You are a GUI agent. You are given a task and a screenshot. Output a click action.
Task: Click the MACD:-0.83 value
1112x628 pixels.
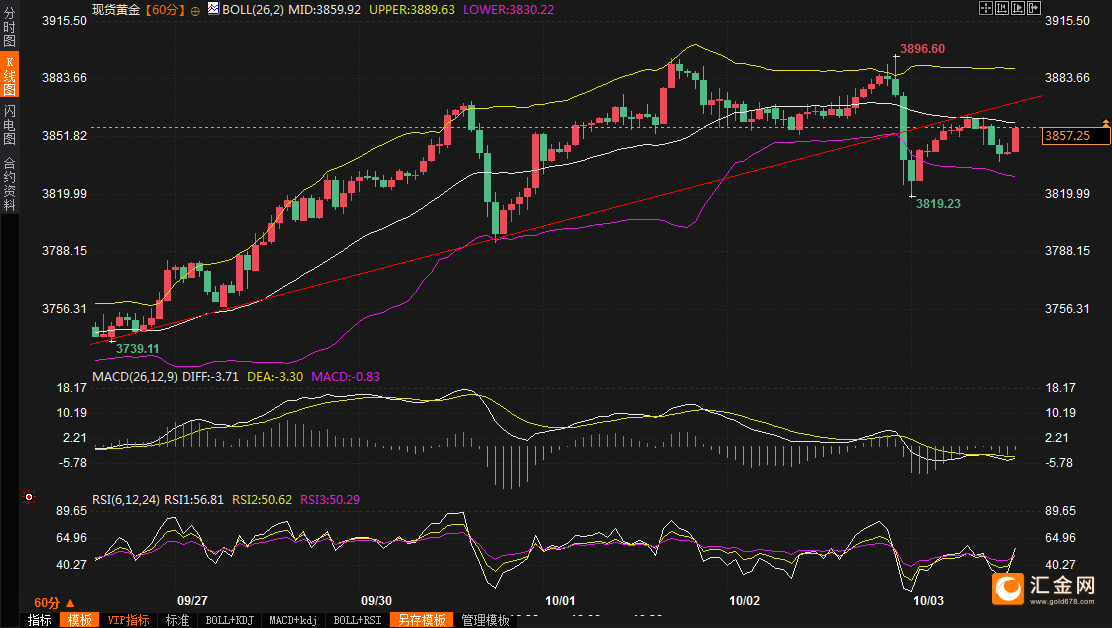click(345, 376)
